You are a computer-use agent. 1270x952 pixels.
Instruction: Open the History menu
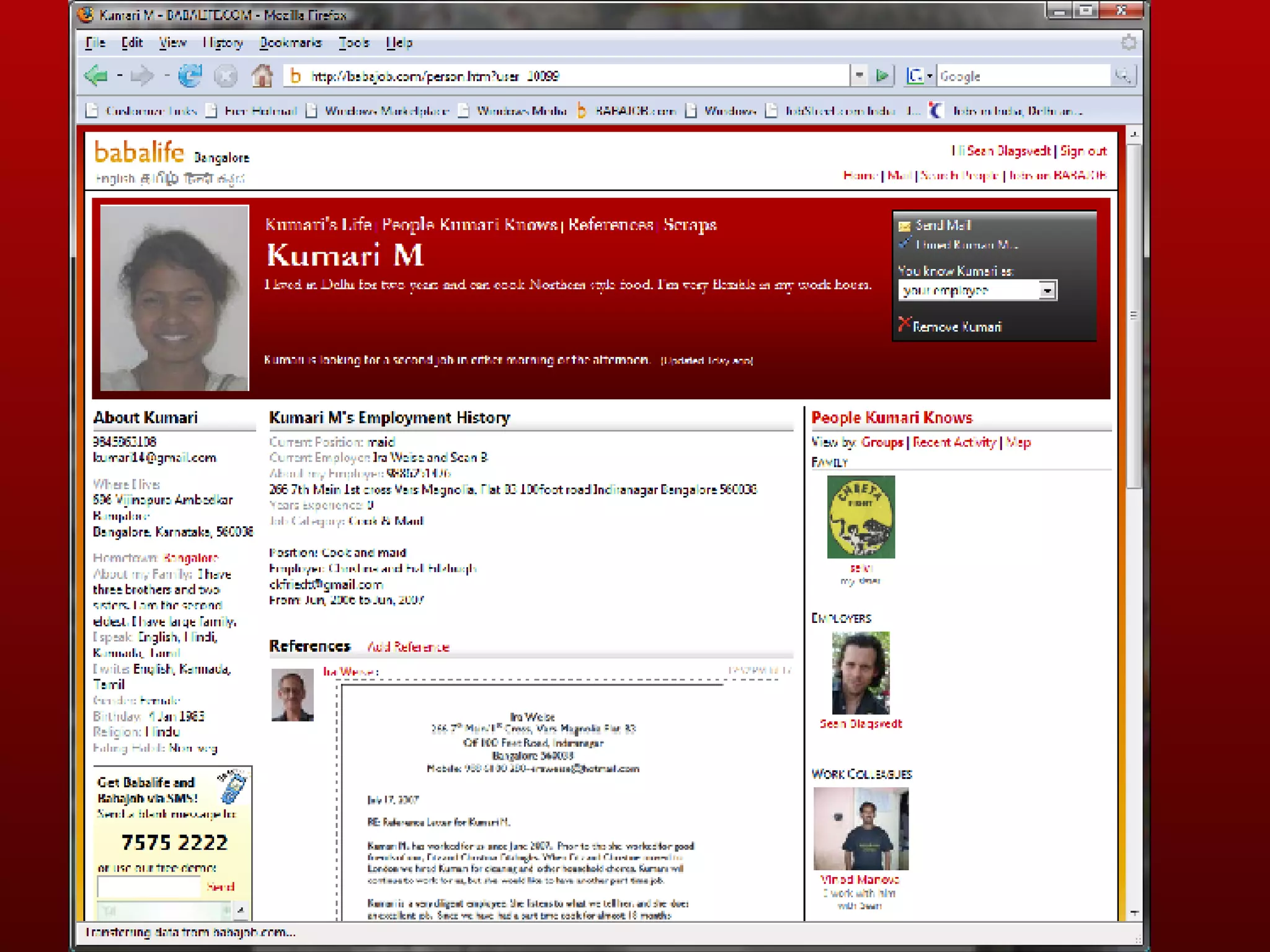click(x=222, y=43)
